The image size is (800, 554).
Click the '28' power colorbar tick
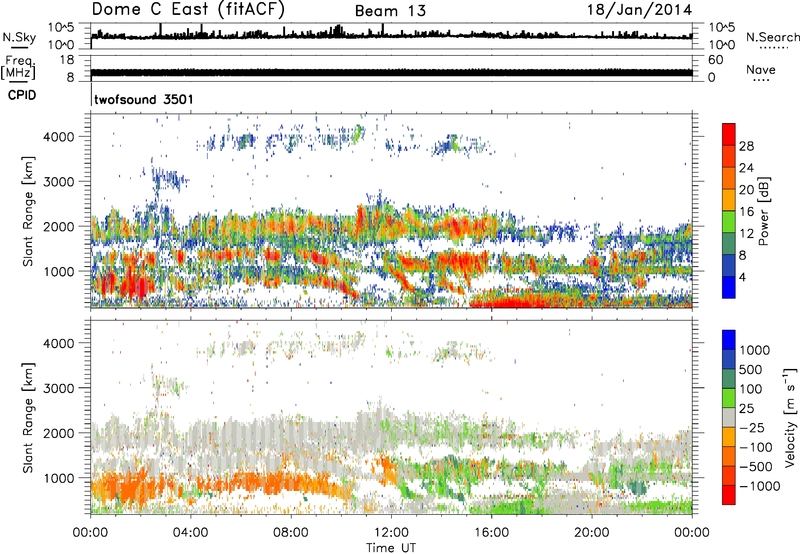[746, 146]
